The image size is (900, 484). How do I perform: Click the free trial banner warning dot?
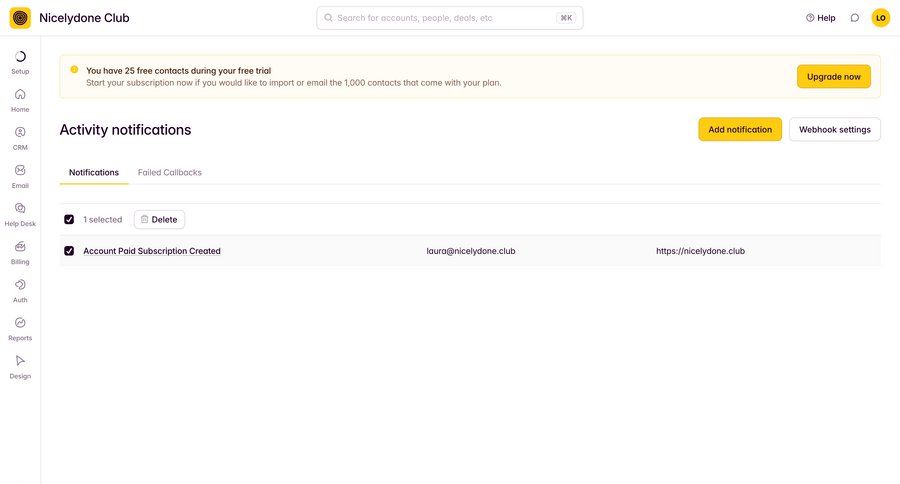pyautogui.click(x=74, y=69)
